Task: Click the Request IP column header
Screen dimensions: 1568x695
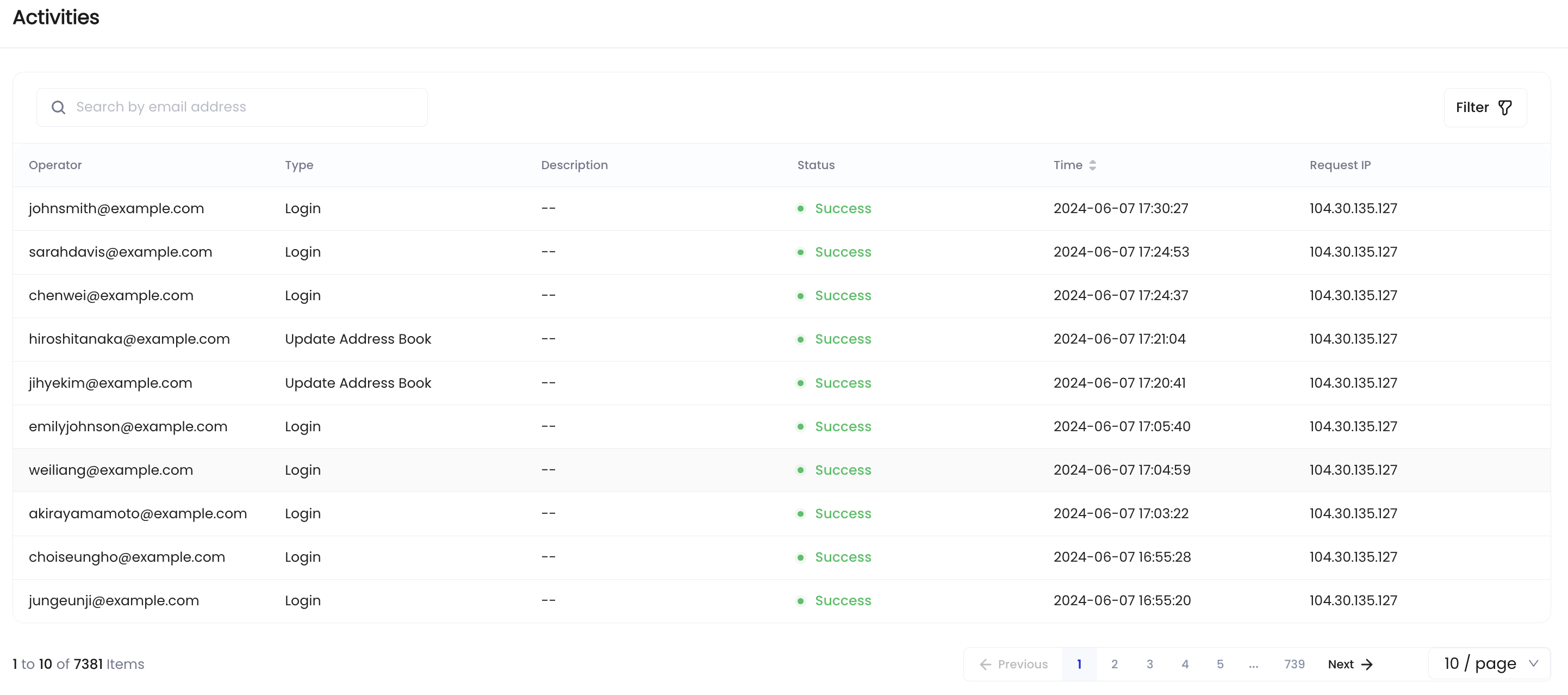Action: [1340, 165]
